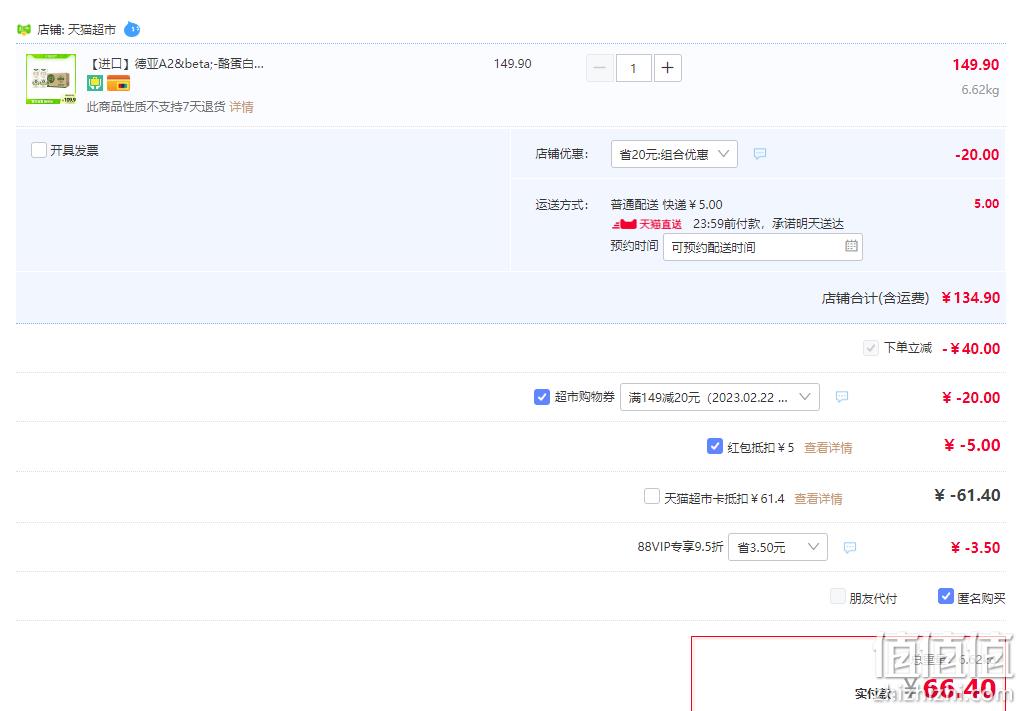The width and height of the screenshot is (1023, 711).
Task: Click the -20.00 store discount amount
Action: click(x=977, y=155)
